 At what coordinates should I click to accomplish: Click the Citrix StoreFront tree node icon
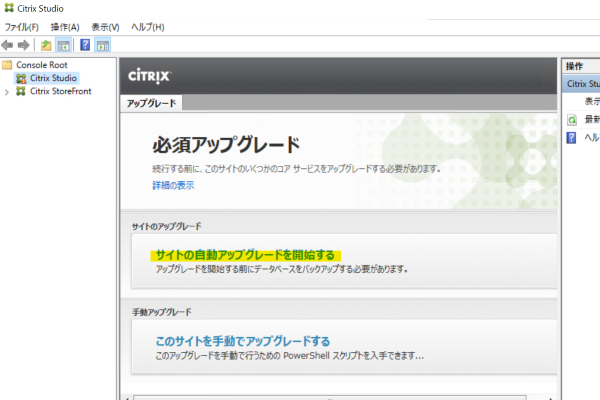tap(21, 91)
